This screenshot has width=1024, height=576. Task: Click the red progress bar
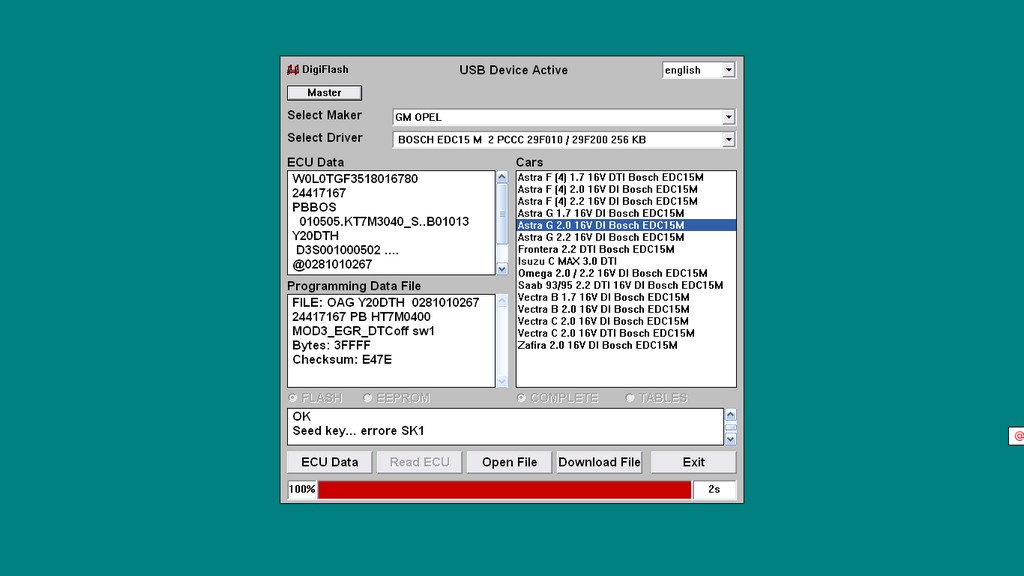[504, 490]
